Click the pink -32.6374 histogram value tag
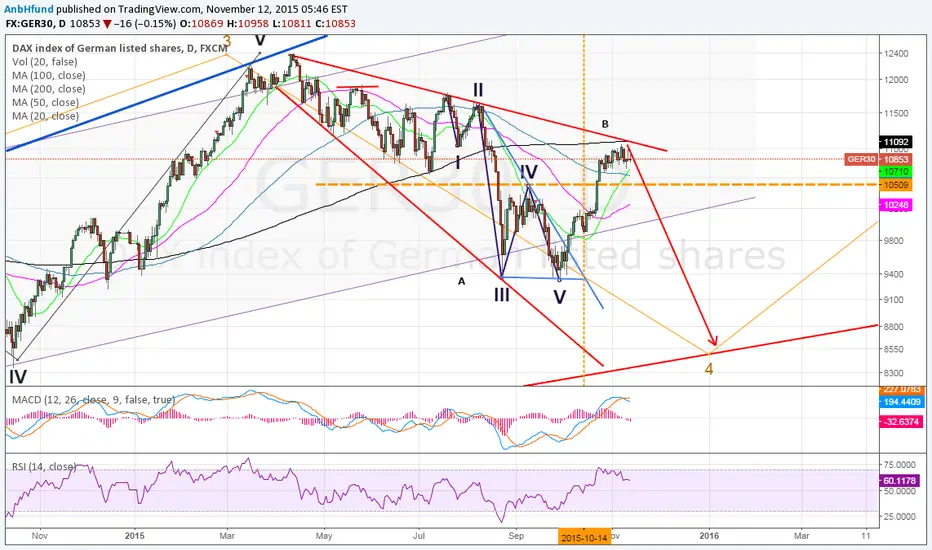The height and width of the screenshot is (550, 932). click(902, 422)
